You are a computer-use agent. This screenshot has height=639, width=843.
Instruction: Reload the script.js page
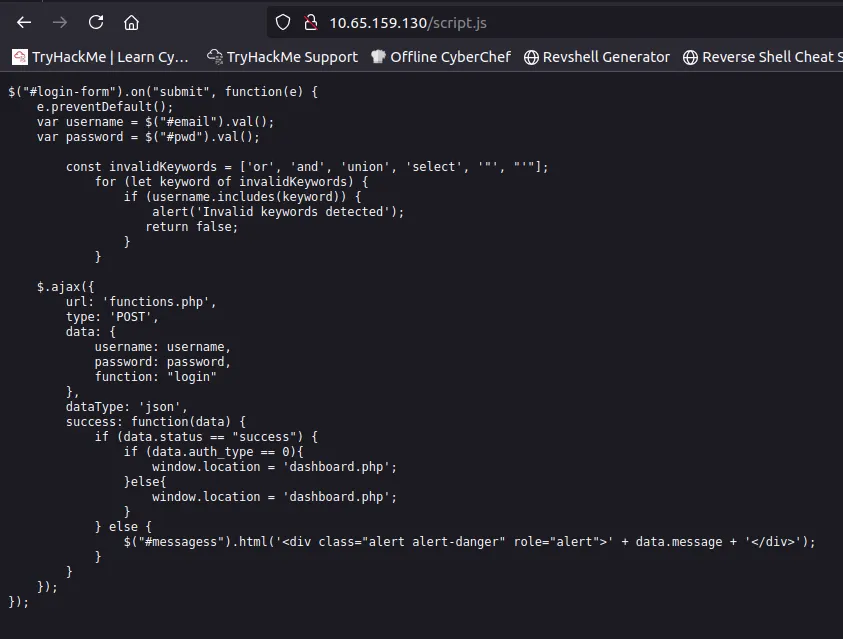[96, 22]
